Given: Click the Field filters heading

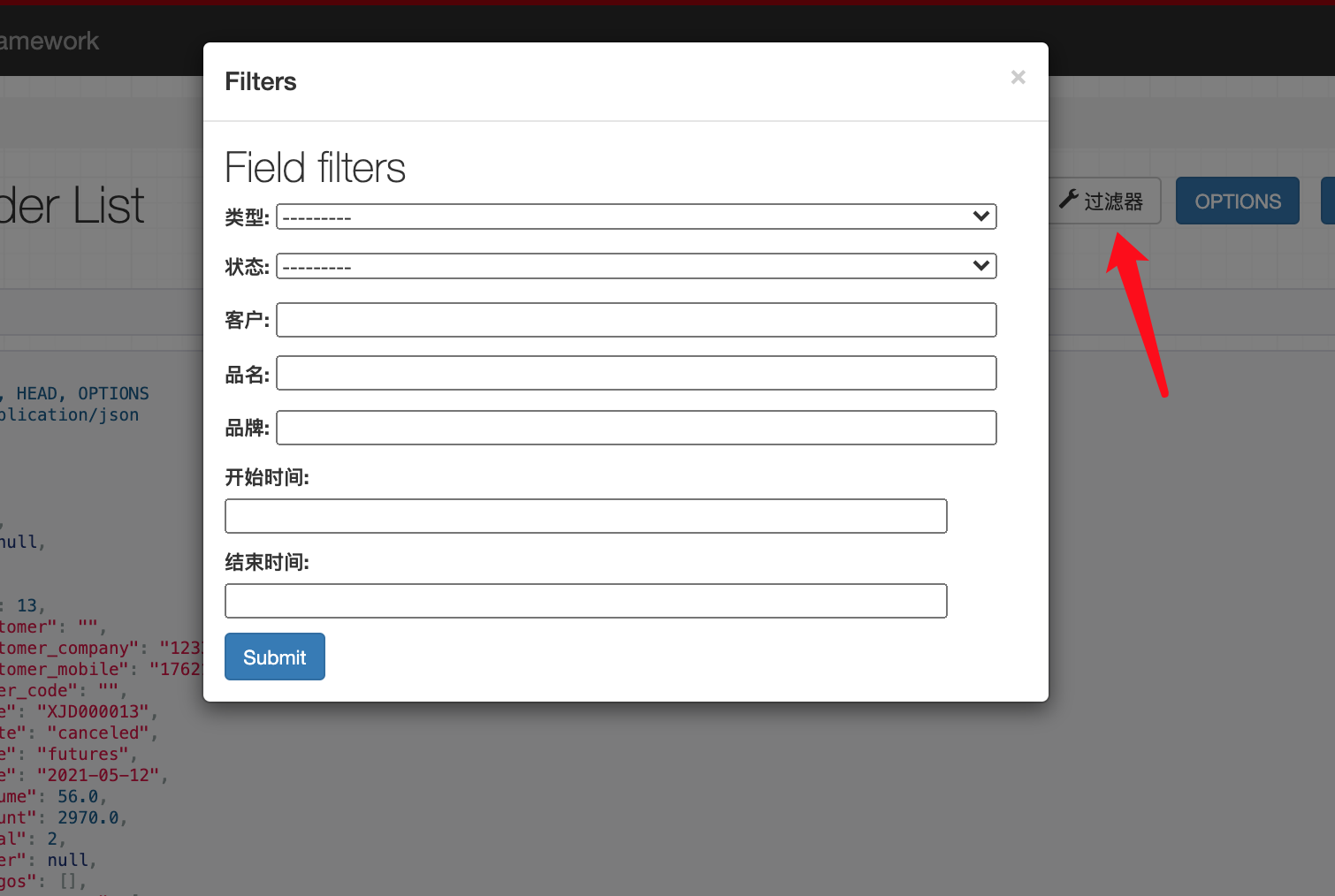Looking at the screenshot, I should click(316, 168).
